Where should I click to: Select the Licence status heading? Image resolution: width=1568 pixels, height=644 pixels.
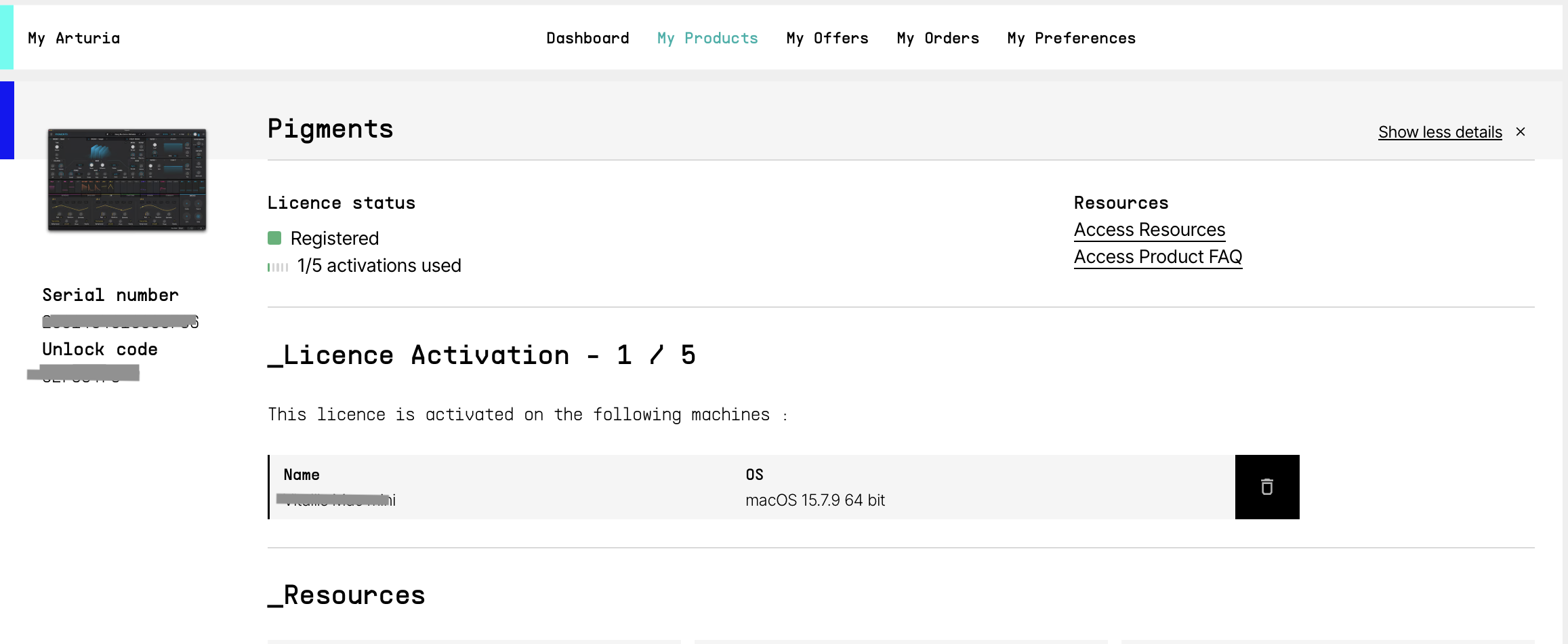coord(342,203)
